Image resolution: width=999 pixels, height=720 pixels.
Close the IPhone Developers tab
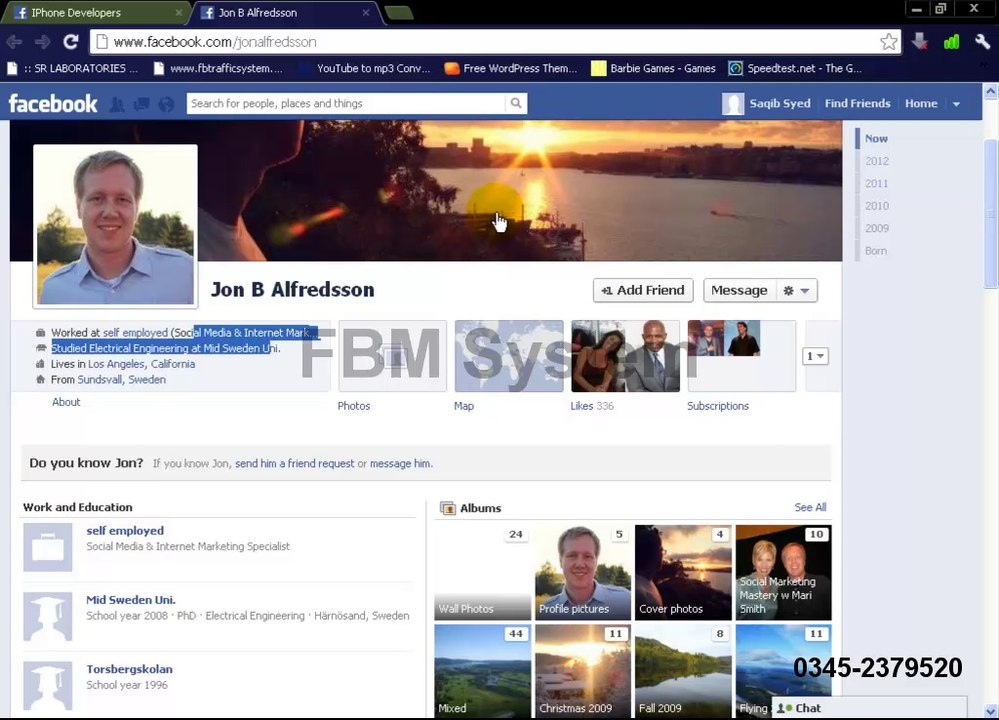click(178, 13)
